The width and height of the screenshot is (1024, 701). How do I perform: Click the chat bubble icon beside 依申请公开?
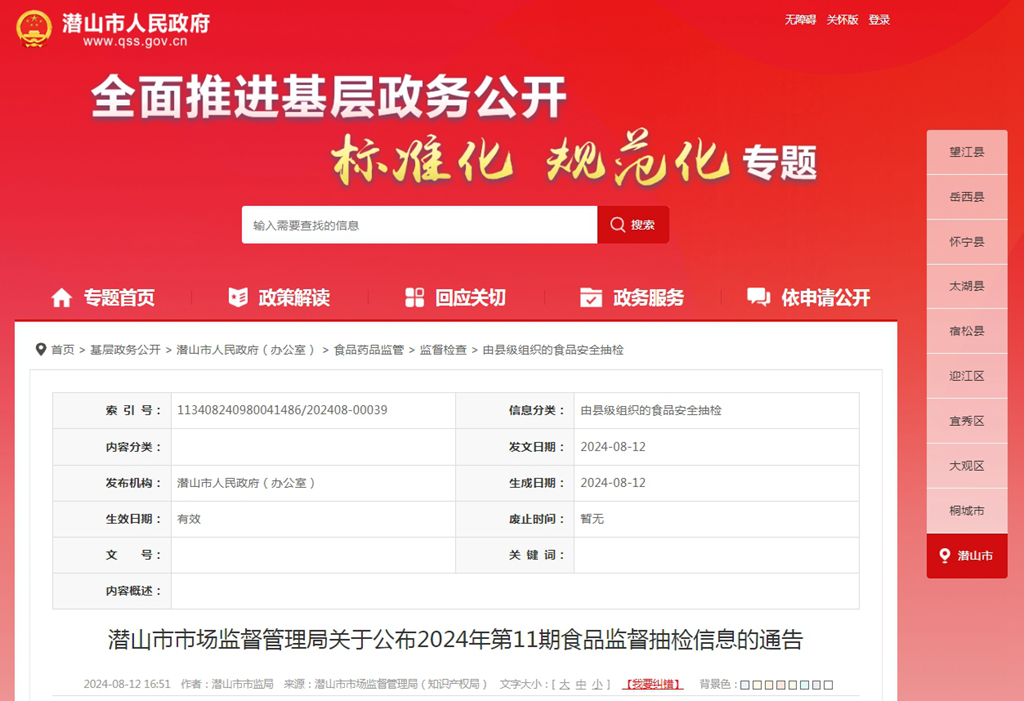point(758,297)
